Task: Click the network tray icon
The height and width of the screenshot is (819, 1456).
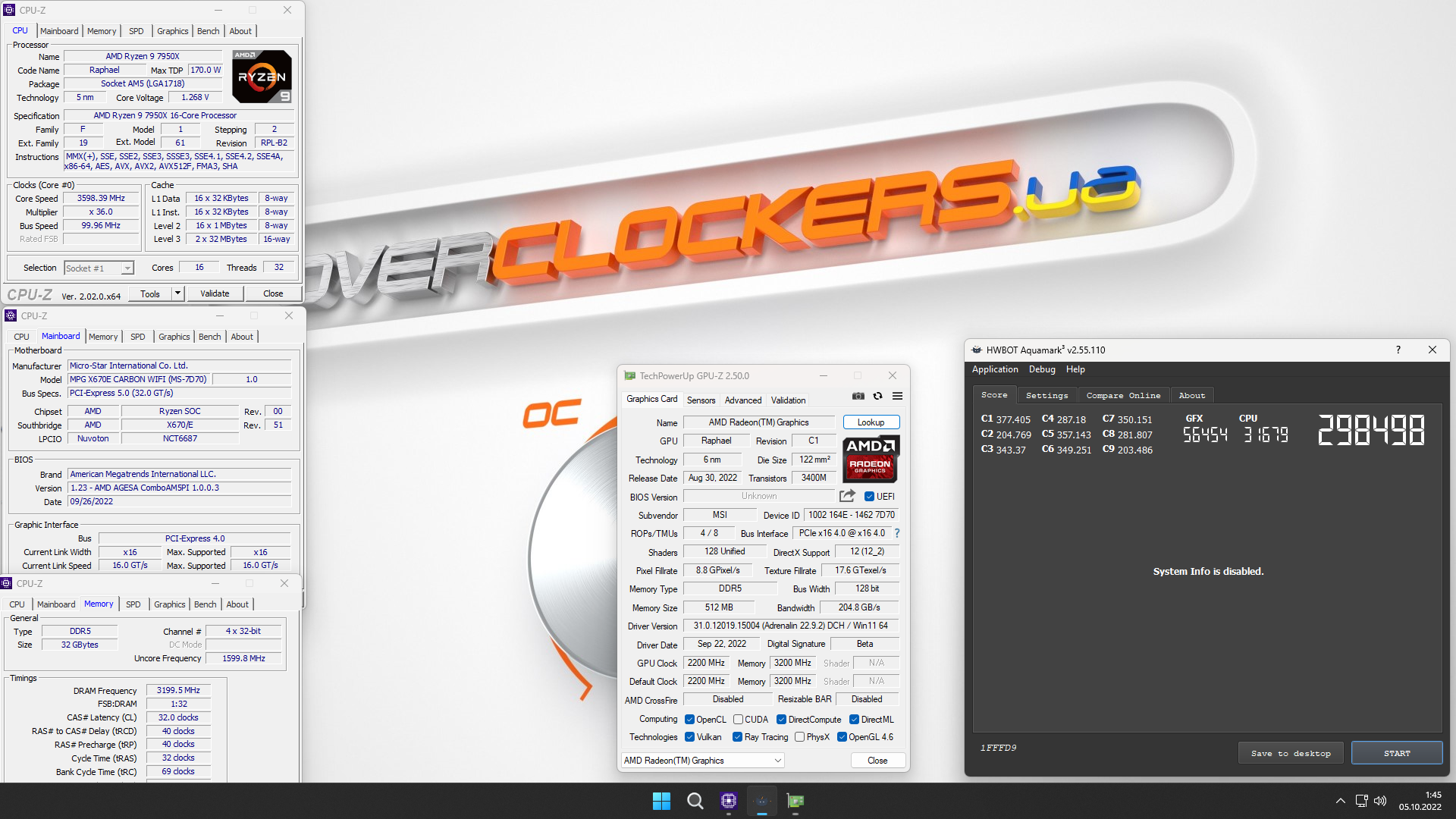Action: click(x=1362, y=801)
